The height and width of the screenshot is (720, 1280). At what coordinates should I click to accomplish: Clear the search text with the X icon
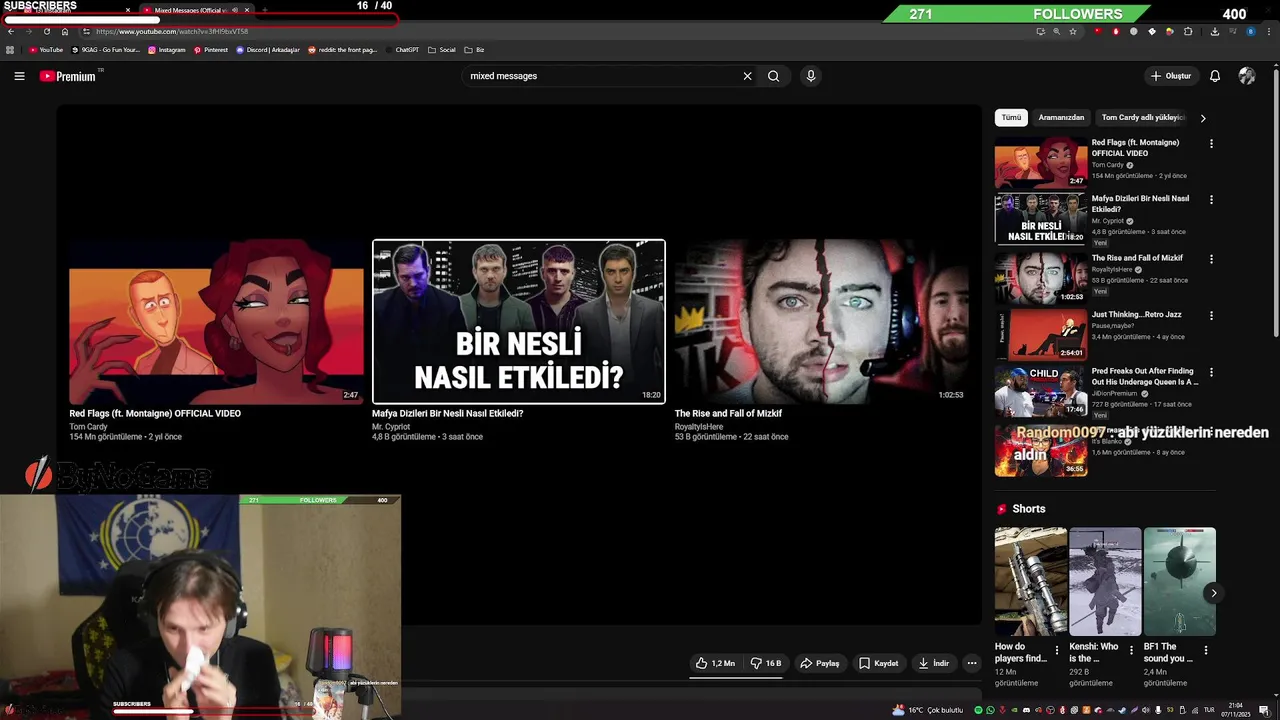[x=747, y=76]
